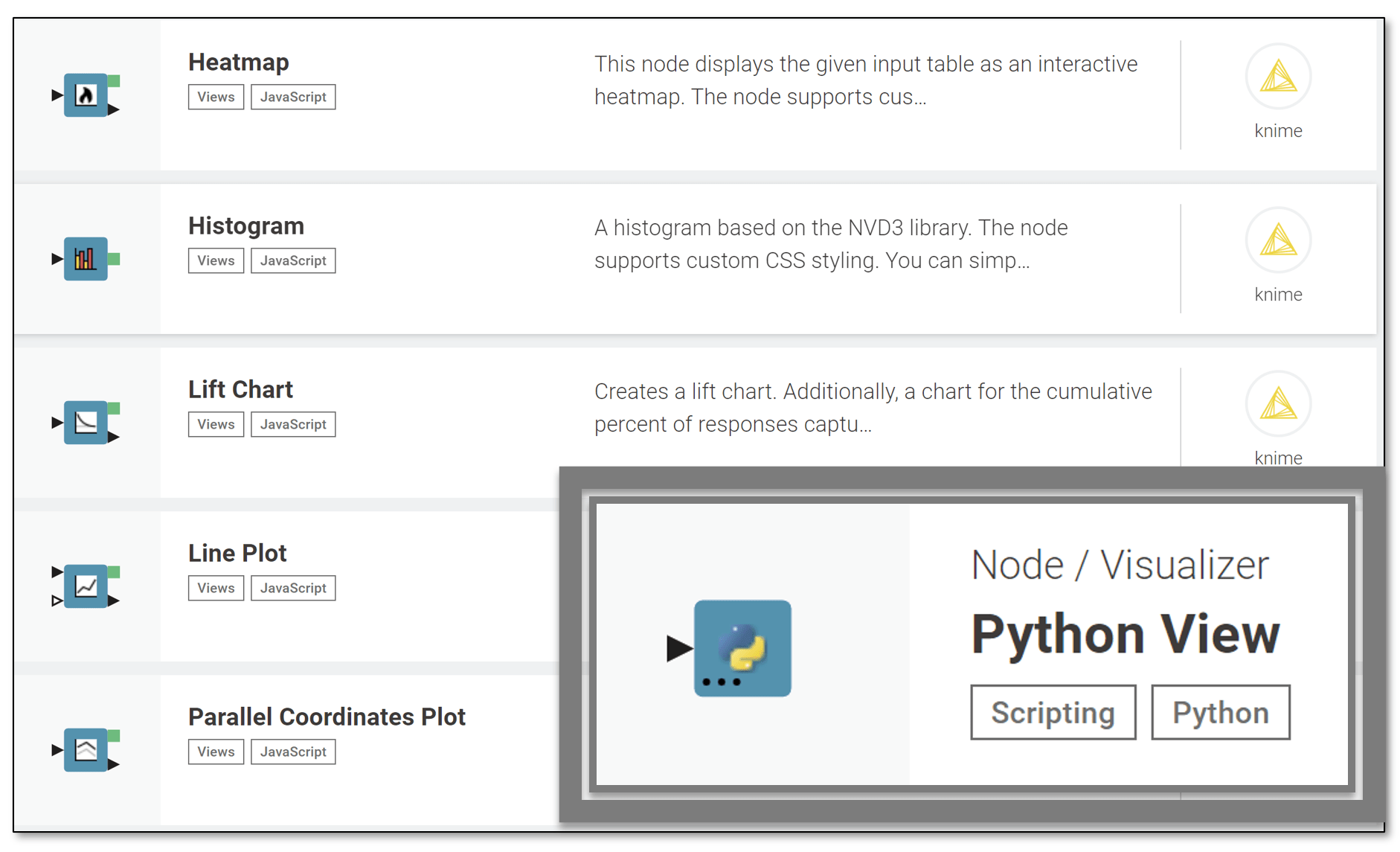Screen dimensions: 1400x852
Task: Open the Heatmap node page via its title
Action: tap(238, 63)
